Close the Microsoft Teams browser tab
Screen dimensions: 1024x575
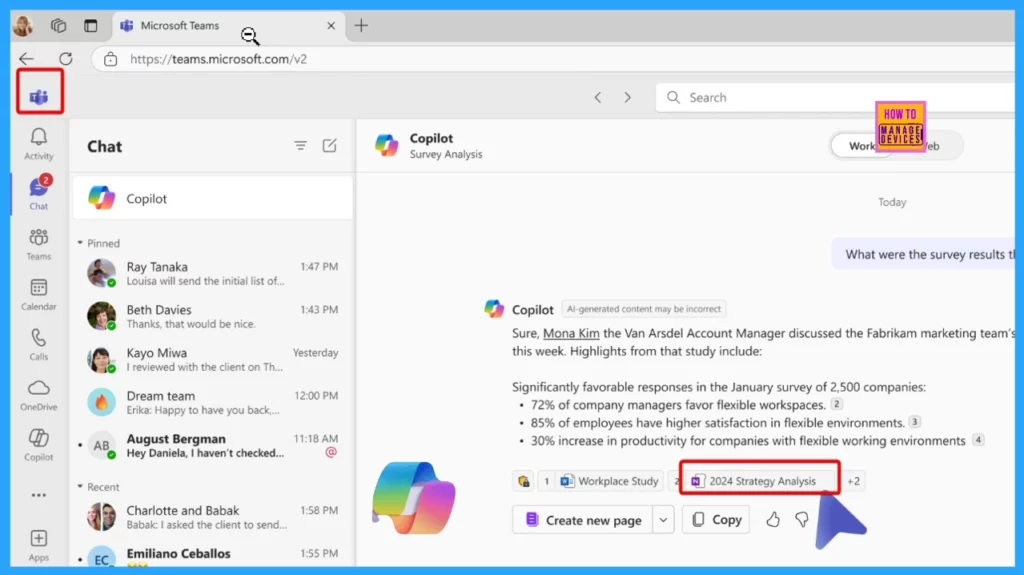pyautogui.click(x=331, y=25)
